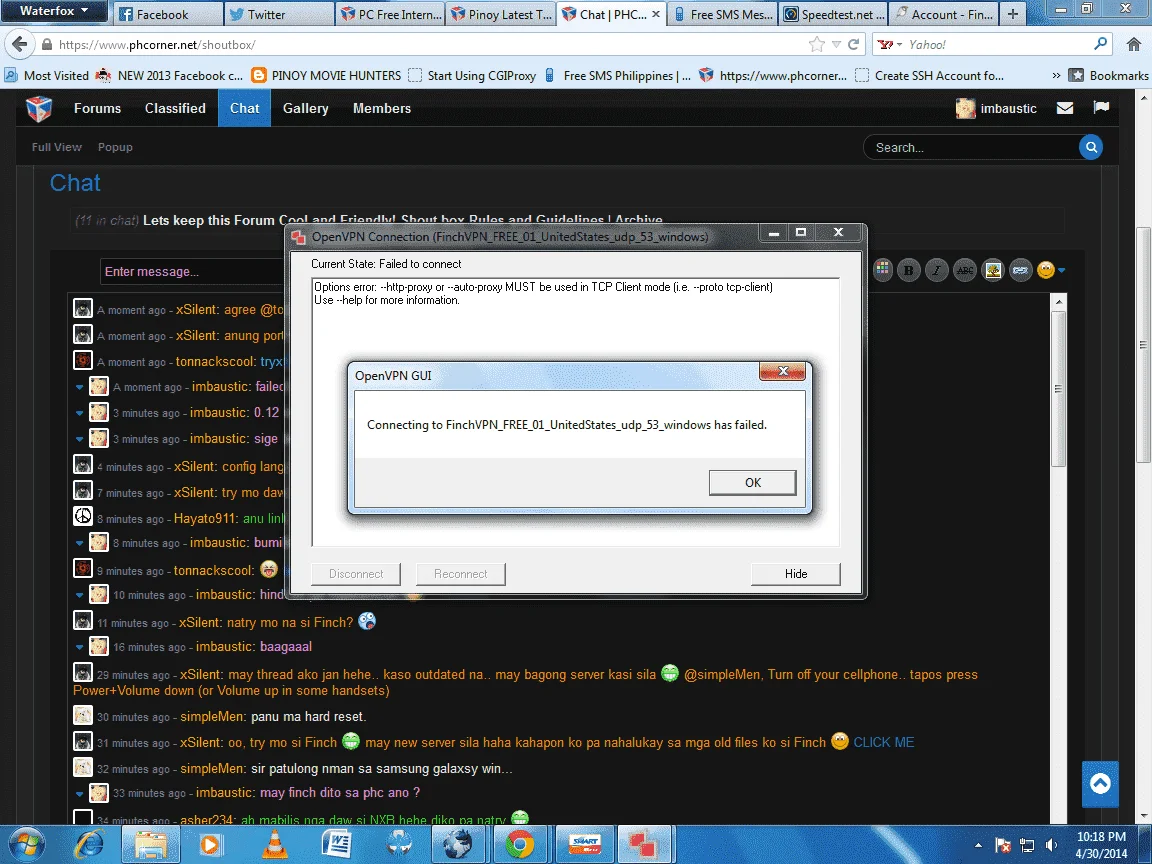1152x864 pixels.
Task: Open the chat Popup link
Action: 115,147
